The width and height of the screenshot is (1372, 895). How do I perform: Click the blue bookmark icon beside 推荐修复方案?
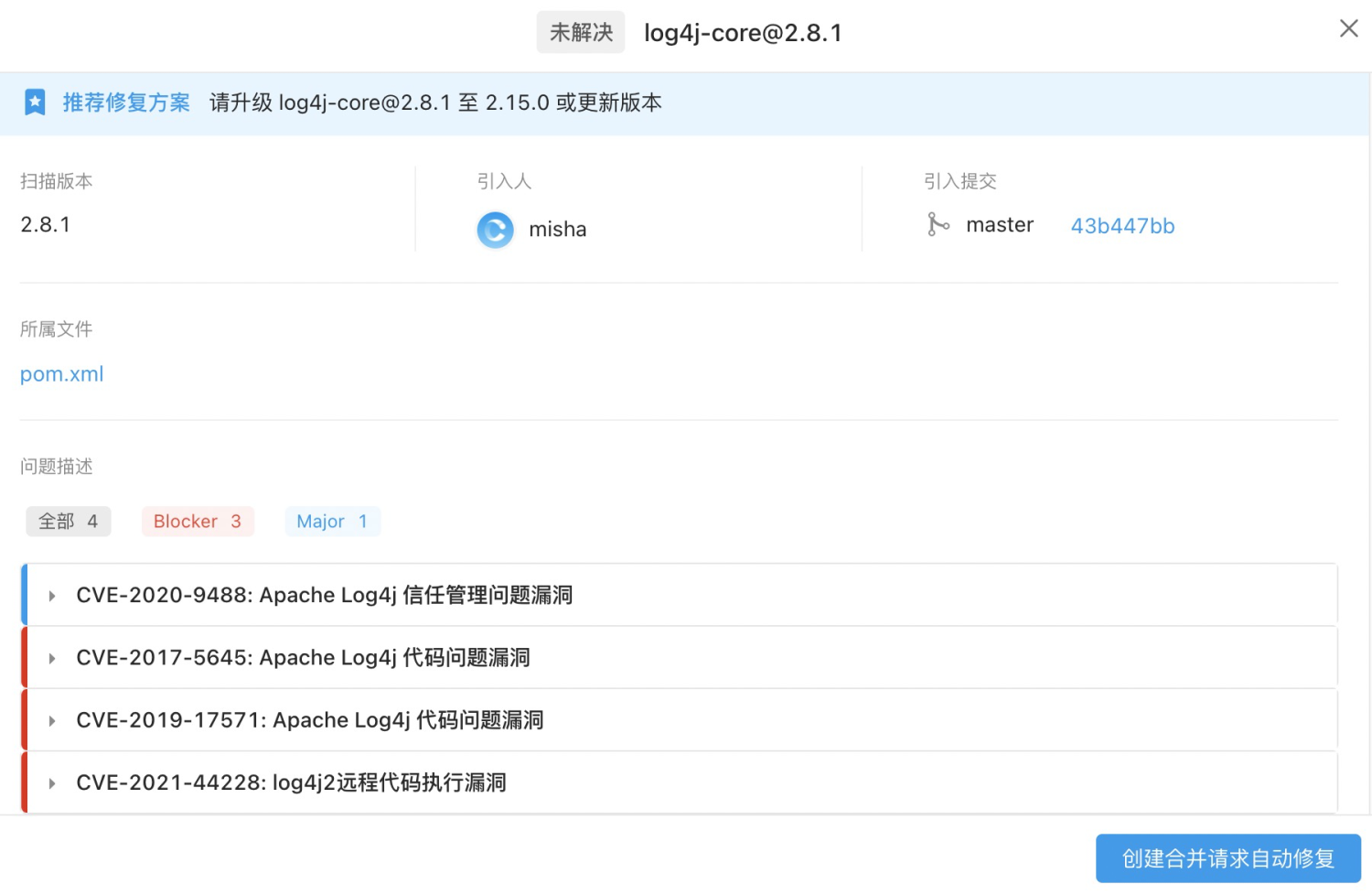click(35, 102)
